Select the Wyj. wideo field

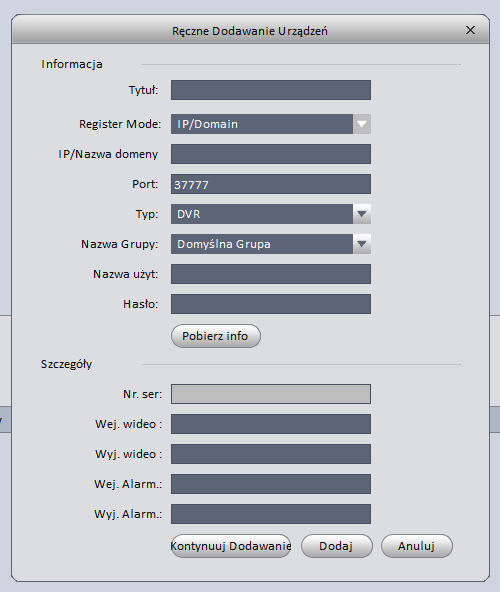[x=271, y=454]
